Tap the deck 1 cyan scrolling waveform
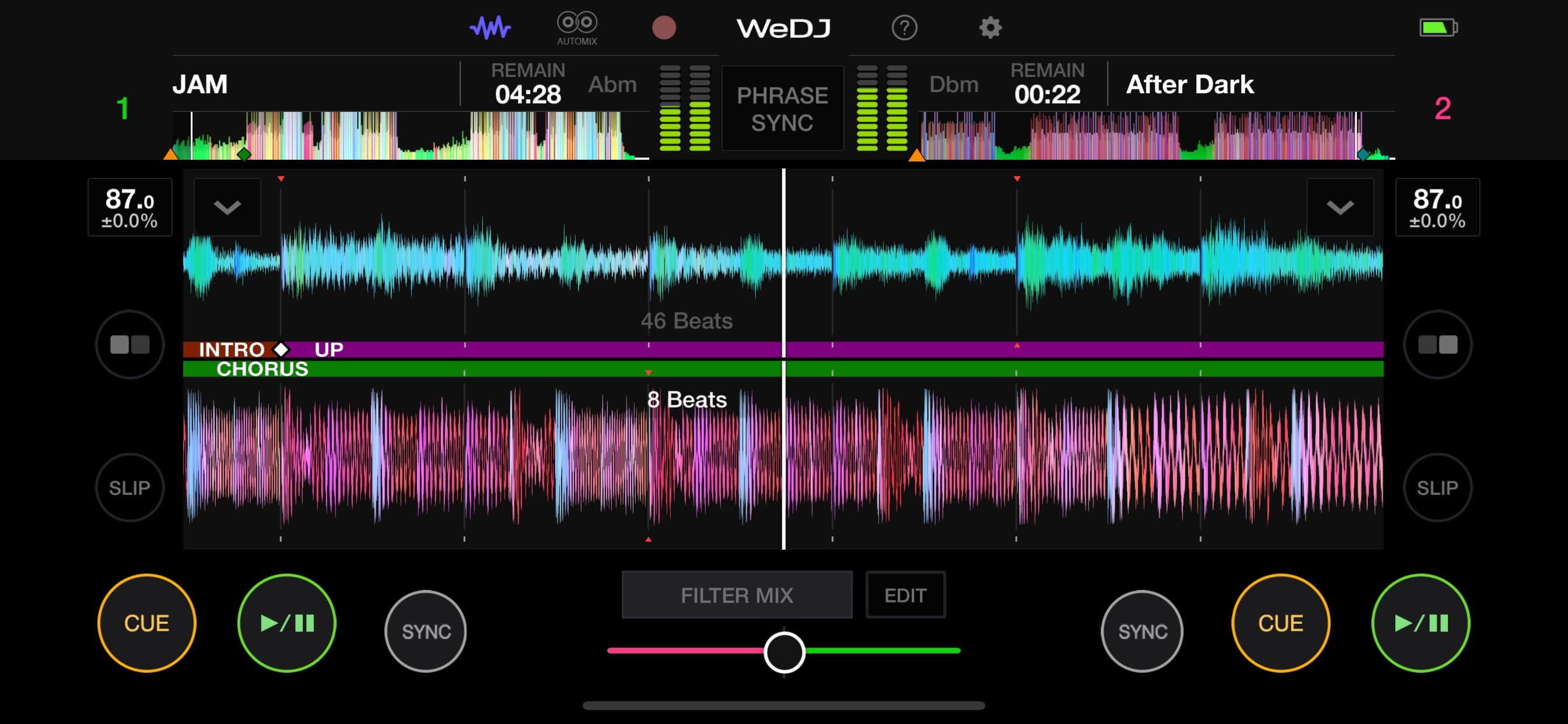Viewport: 1568px width, 724px height. (783, 262)
